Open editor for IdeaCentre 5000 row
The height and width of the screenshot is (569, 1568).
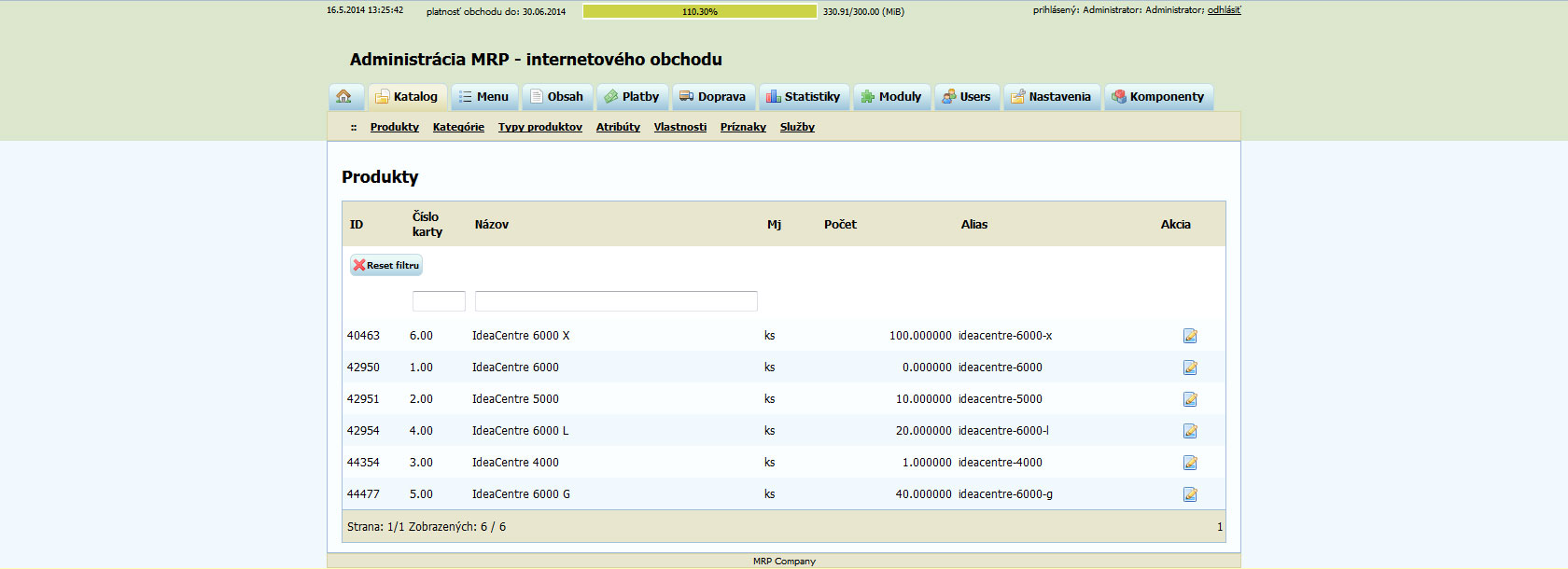click(x=1190, y=399)
